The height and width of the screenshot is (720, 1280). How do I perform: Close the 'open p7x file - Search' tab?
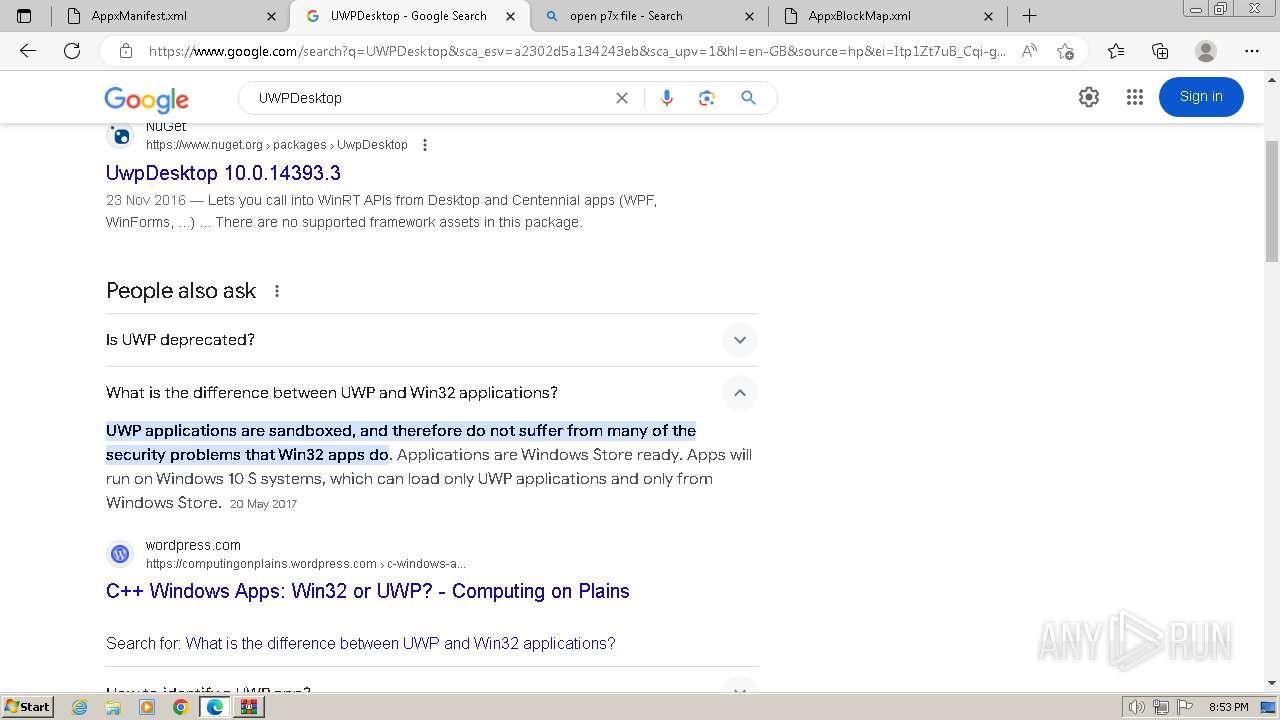[749, 16]
